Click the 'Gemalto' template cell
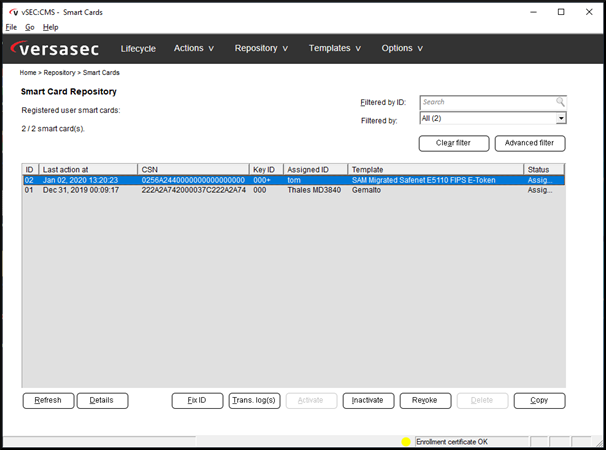This screenshot has width=606, height=450. (x=366, y=190)
